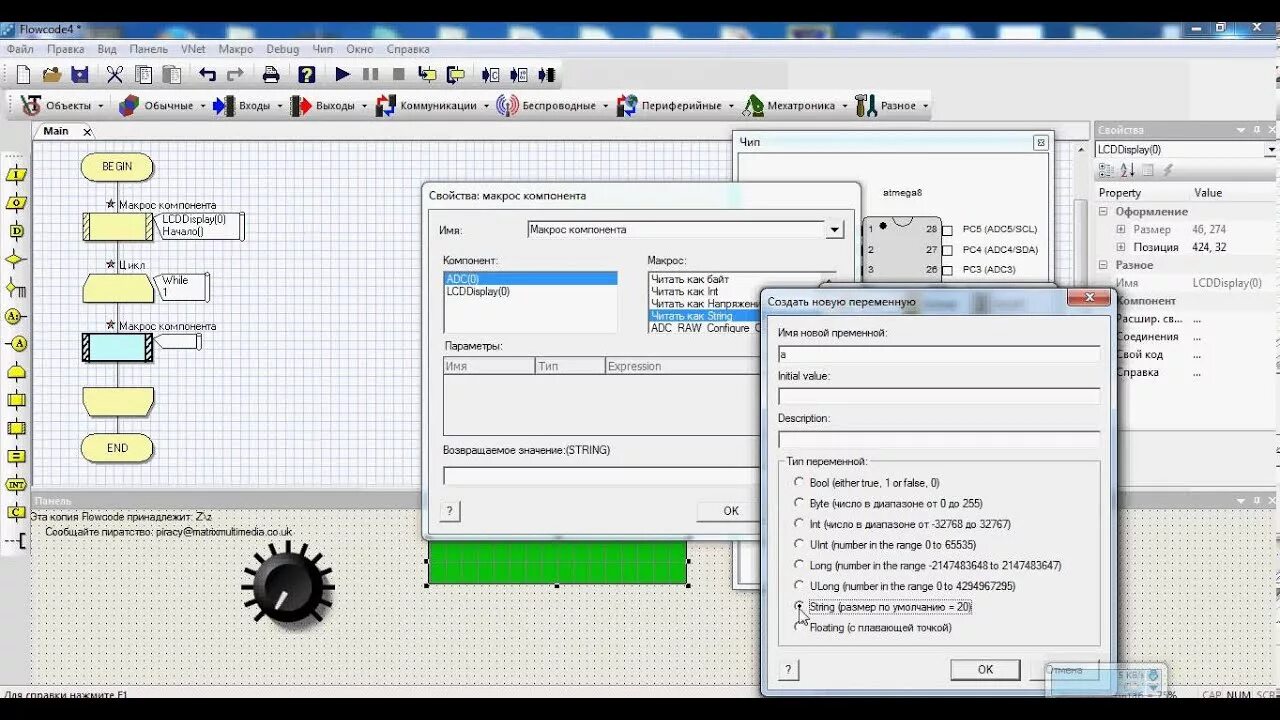This screenshot has width=1280, height=720.
Task: Select the Delay flowchart icon
Action: [16, 231]
